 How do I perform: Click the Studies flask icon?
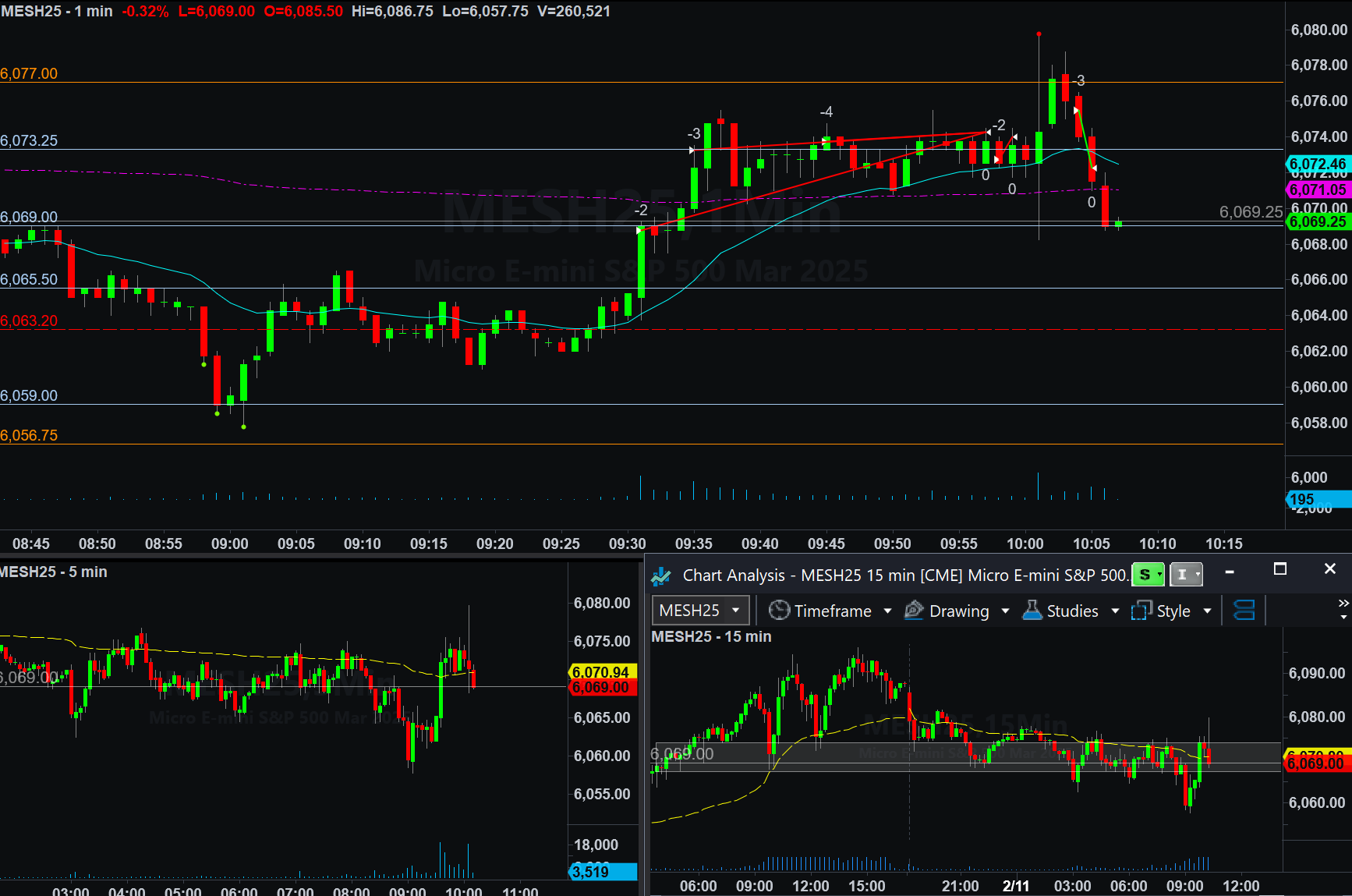[1032, 611]
